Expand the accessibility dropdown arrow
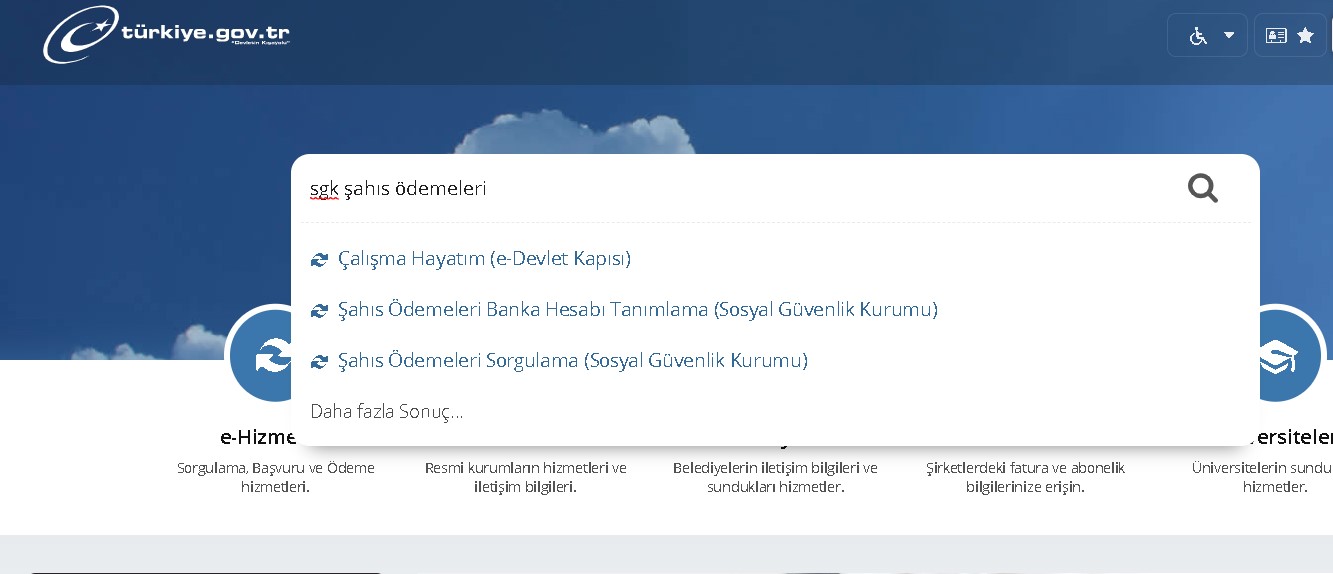 coord(1229,36)
